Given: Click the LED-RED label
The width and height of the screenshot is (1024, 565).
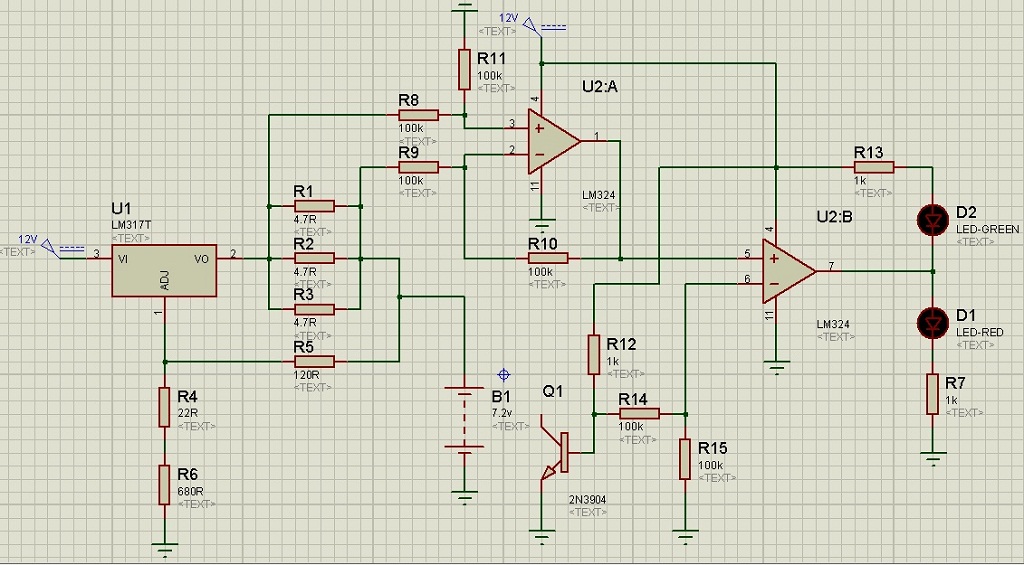Looking at the screenshot, I should click(x=979, y=332).
